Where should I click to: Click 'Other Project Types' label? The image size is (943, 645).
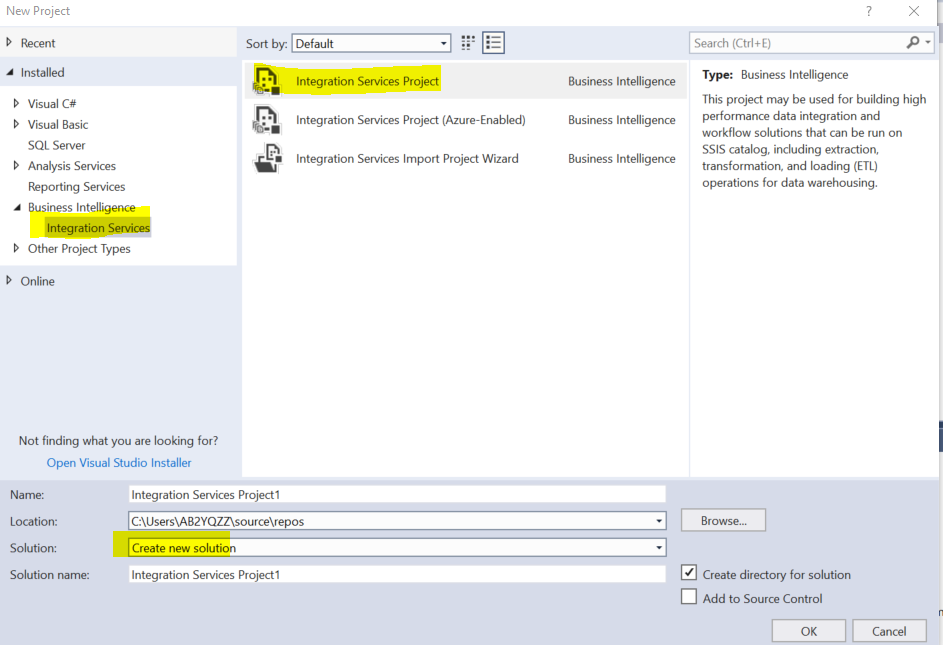click(79, 248)
